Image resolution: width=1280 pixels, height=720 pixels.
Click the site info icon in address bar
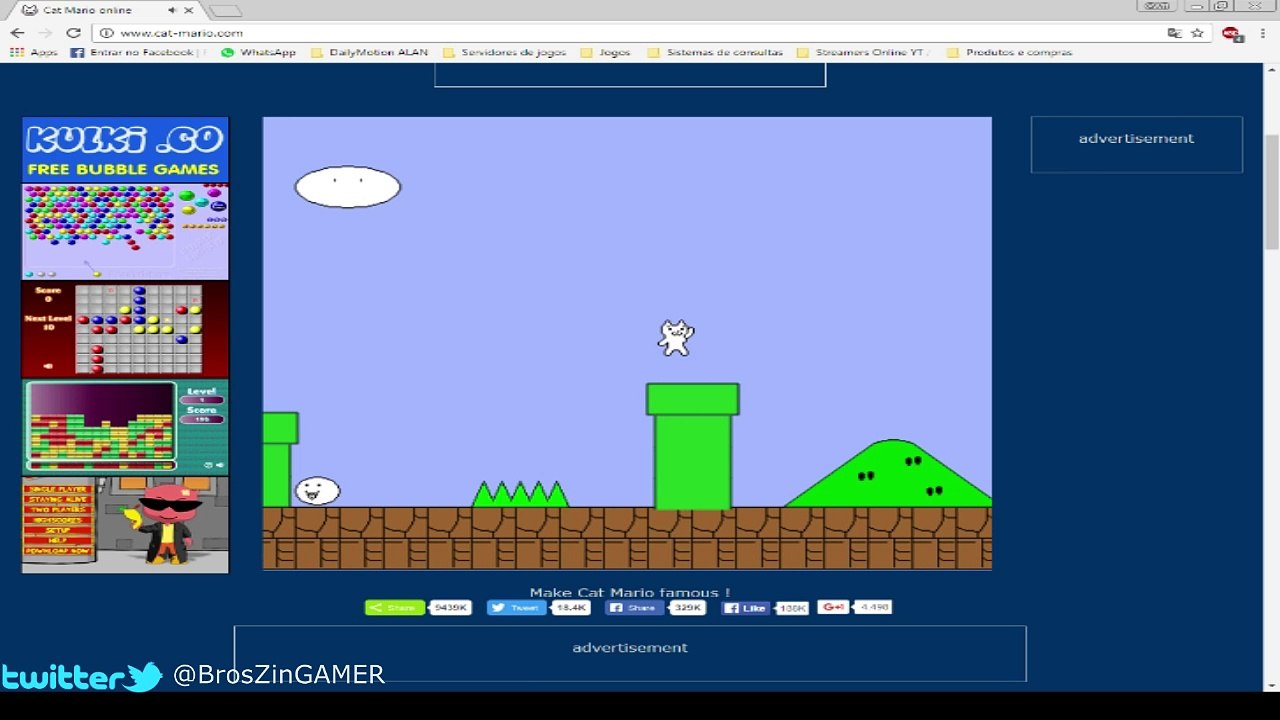pyautogui.click(x=107, y=33)
